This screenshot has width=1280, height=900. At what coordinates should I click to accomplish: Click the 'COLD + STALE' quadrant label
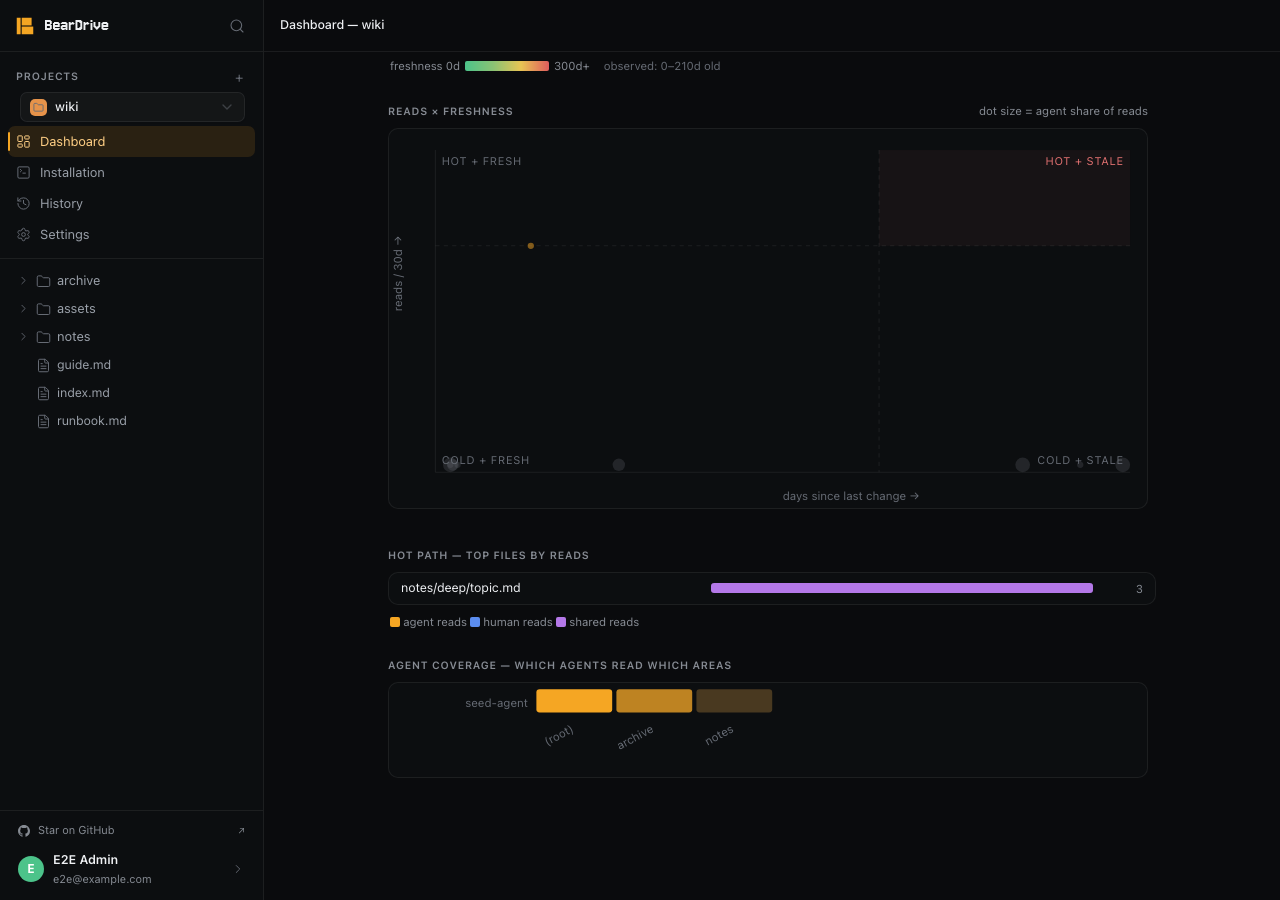(x=1080, y=461)
